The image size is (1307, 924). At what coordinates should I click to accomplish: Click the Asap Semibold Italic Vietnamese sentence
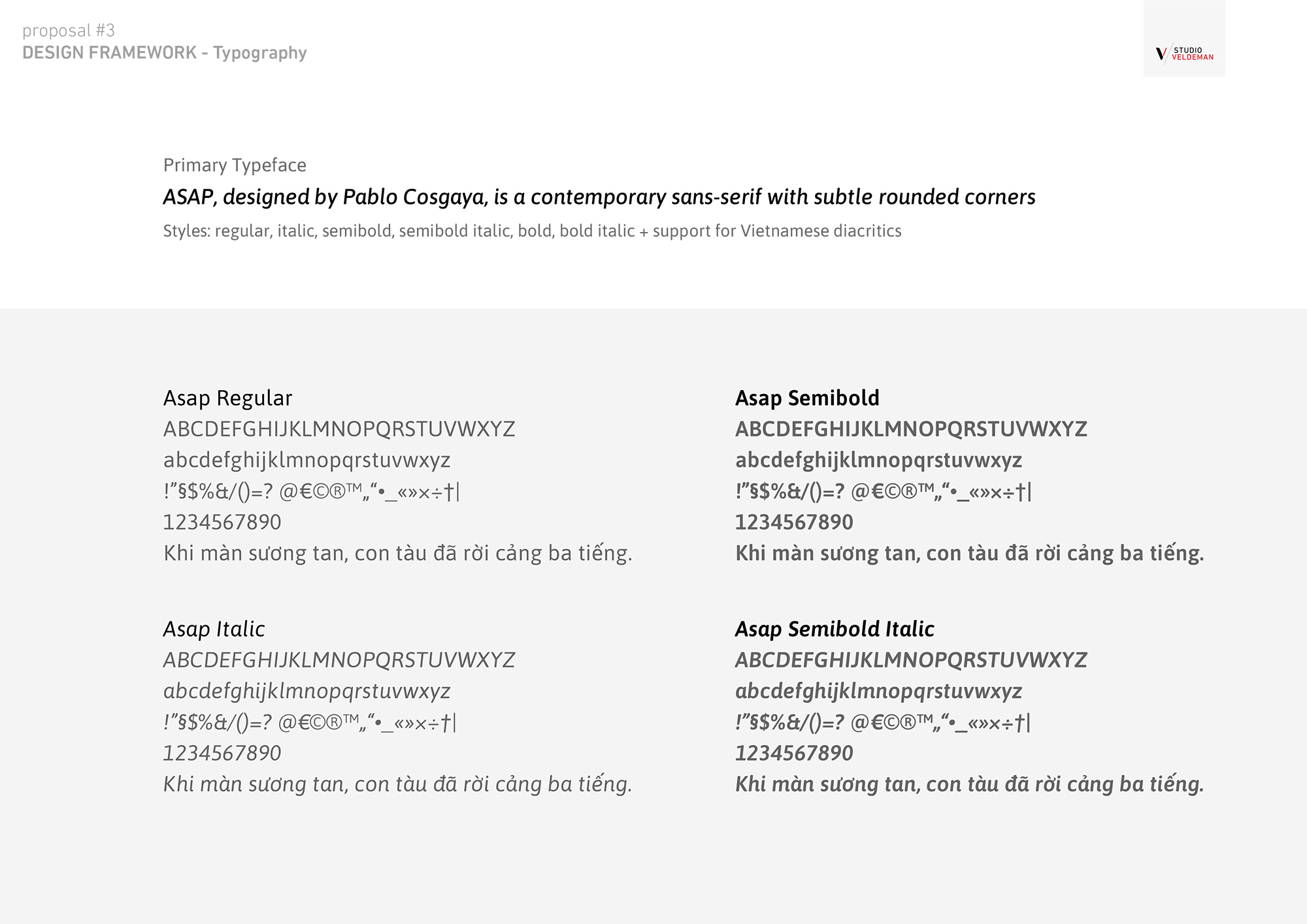[x=969, y=784]
